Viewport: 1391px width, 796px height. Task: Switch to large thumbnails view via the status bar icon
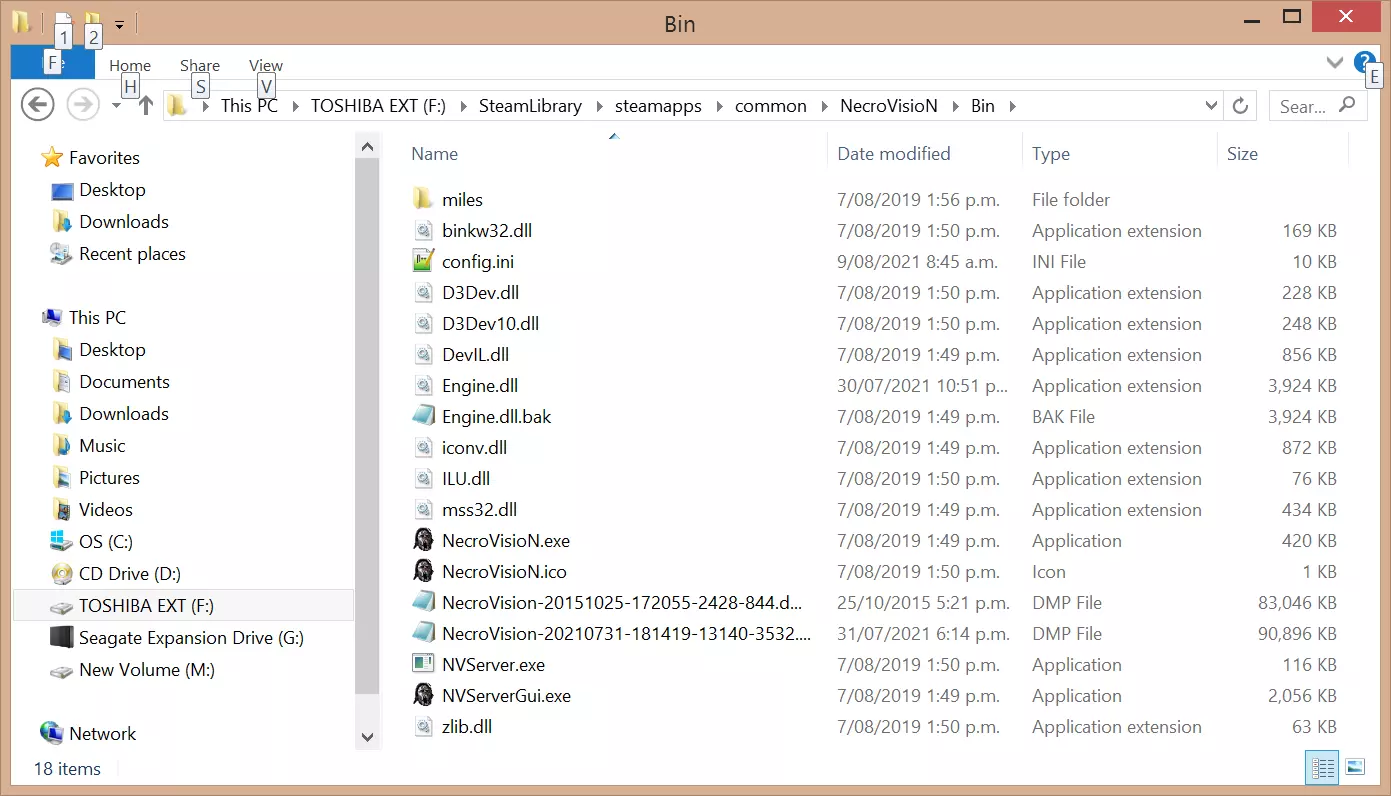point(1355,768)
